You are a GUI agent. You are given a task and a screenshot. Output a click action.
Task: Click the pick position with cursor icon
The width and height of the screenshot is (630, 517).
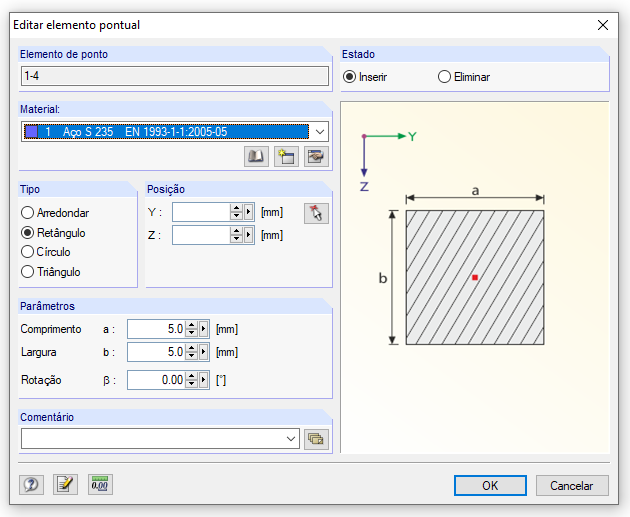click(x=316, y=213)
